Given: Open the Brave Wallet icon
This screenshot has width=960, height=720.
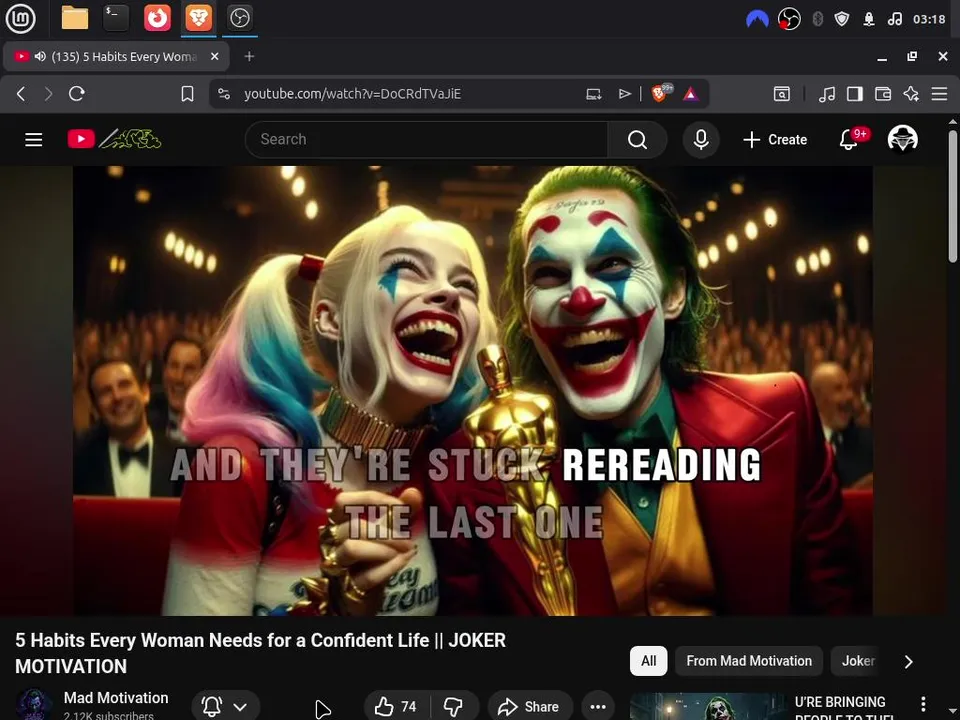Looking at the screenshot, I should 882,94.
